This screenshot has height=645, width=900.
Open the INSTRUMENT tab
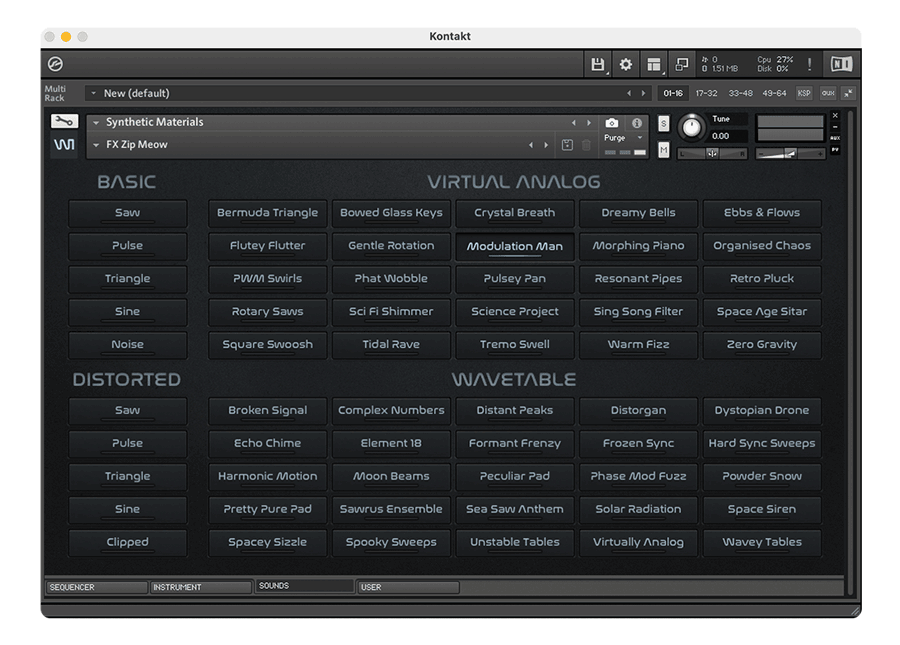201,587
